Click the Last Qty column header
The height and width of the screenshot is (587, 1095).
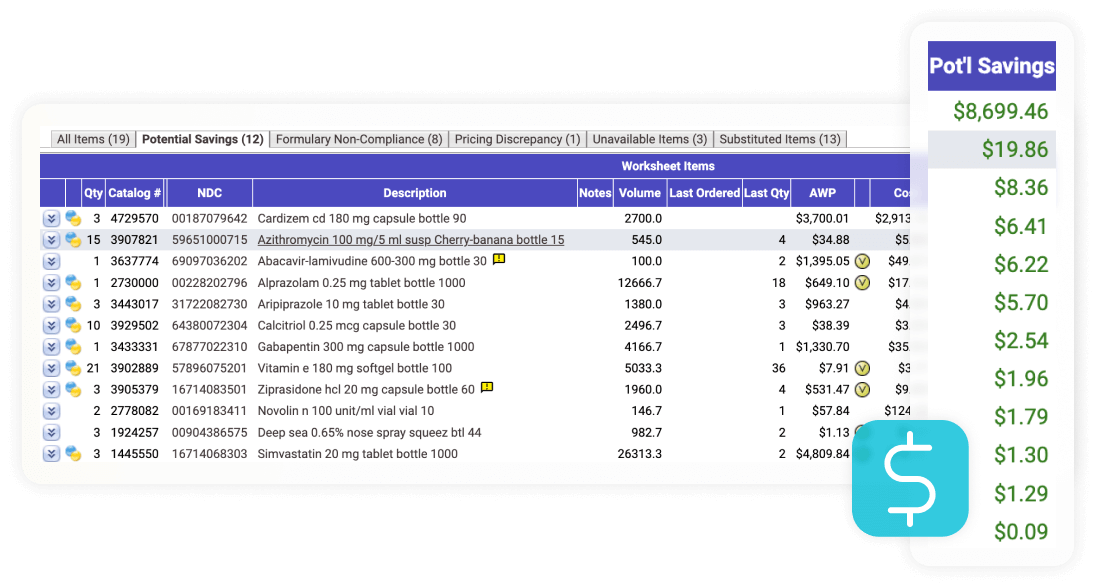pos(766,193)
